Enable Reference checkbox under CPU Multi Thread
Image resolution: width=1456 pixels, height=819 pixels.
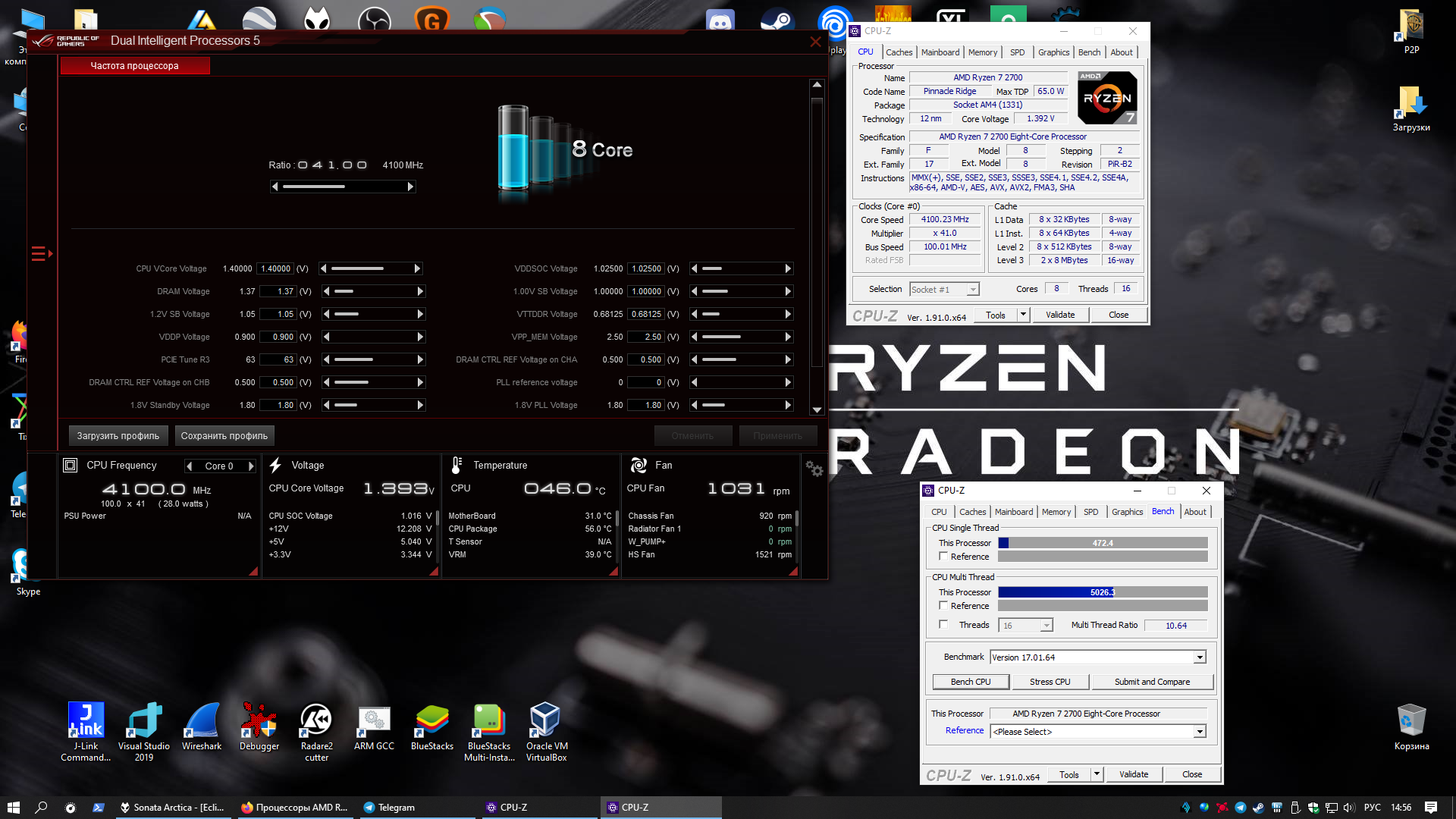(x=943, y=606)
